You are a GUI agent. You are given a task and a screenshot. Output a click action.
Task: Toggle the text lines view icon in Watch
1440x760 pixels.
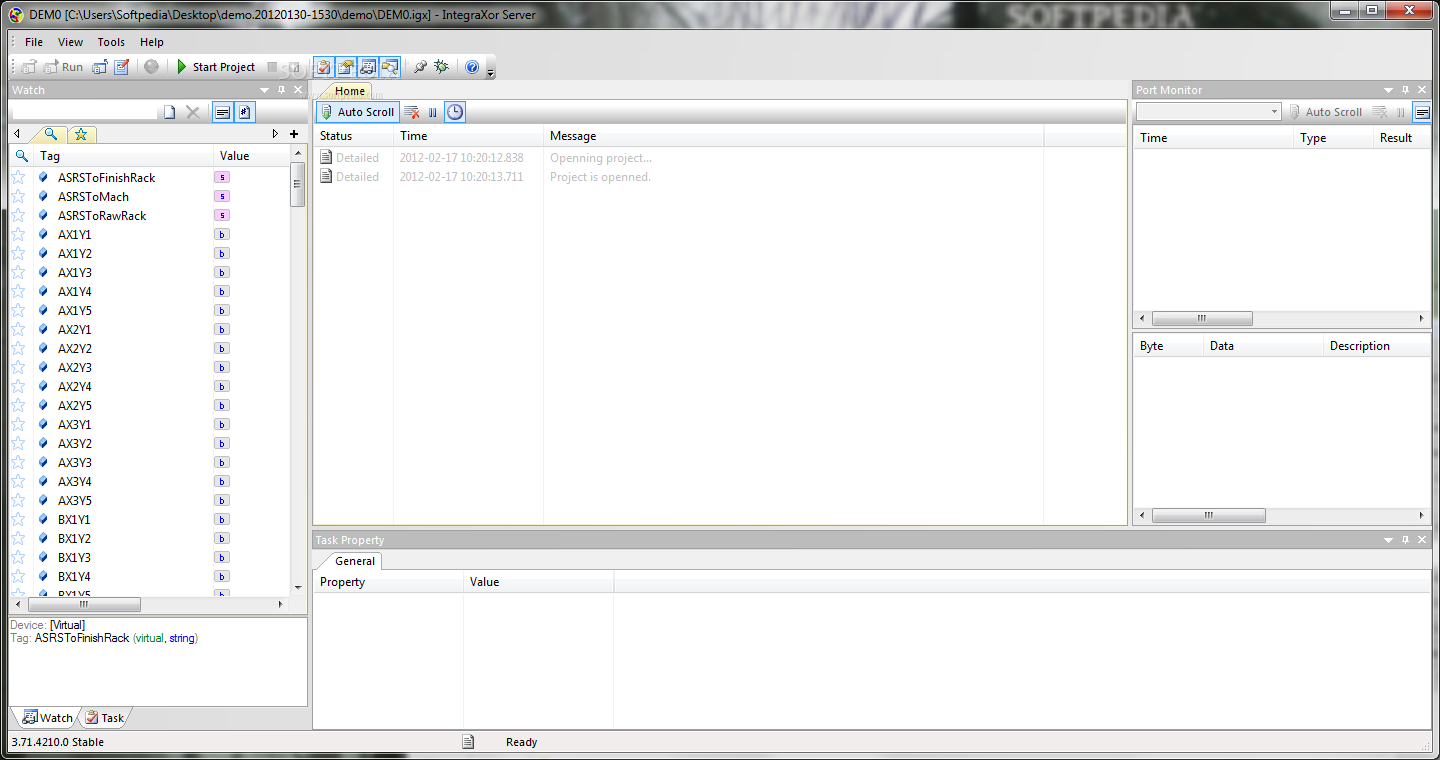(222, 112)
